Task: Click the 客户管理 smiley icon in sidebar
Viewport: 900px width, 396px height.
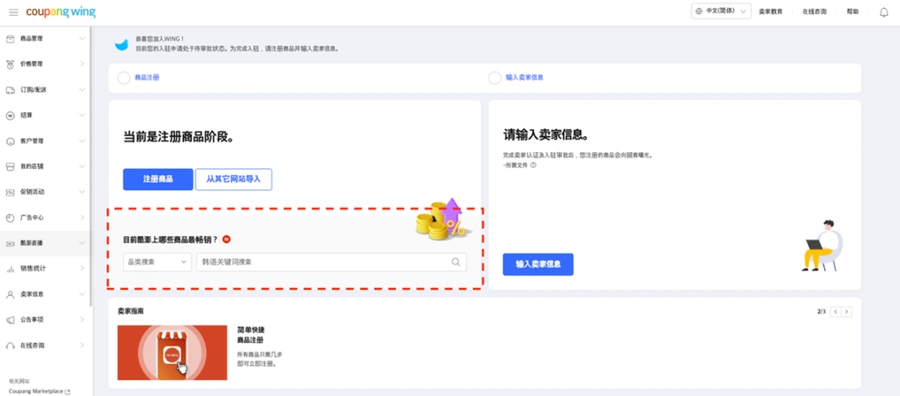Action: 10,141
